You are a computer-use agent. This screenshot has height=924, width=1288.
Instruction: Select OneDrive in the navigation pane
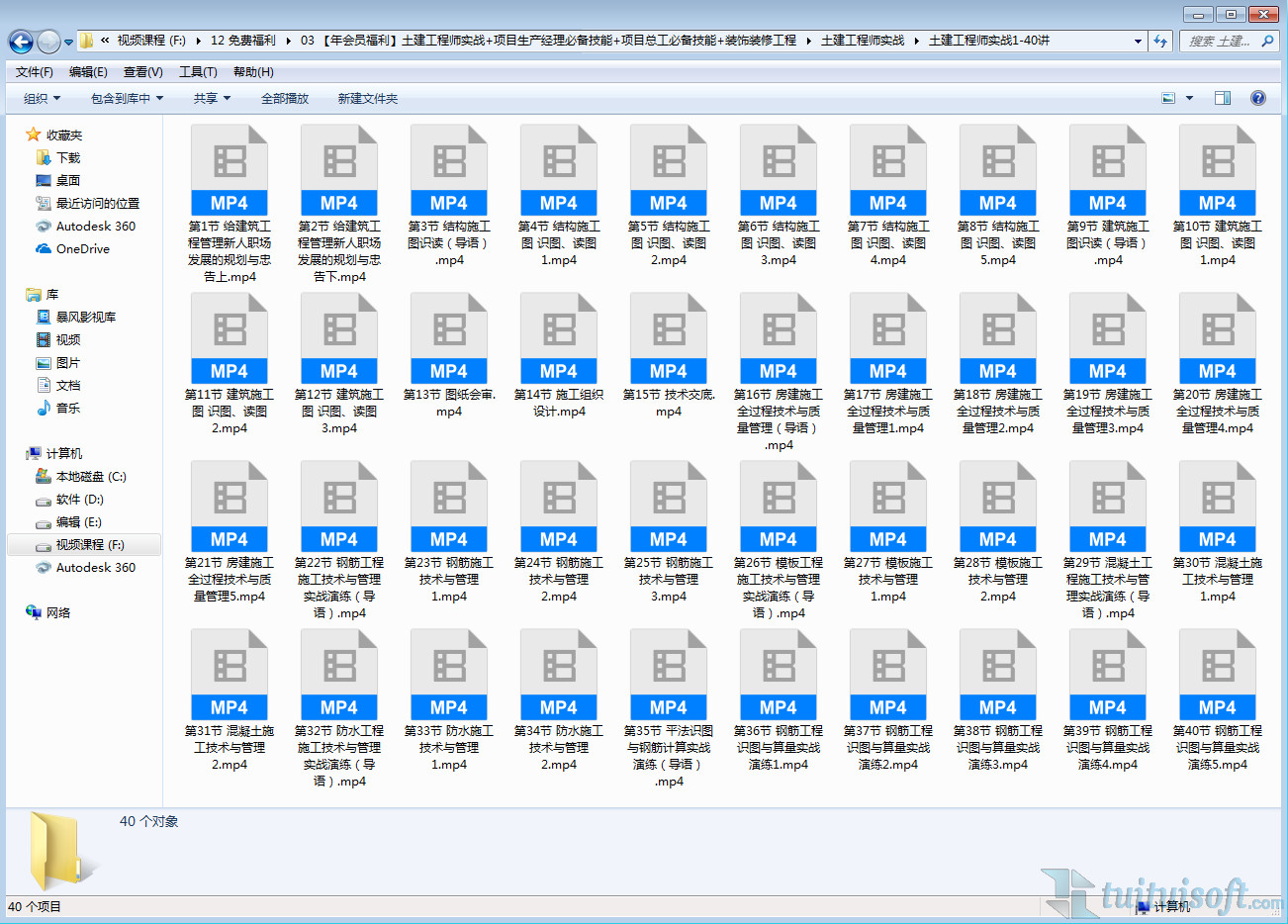pyautogui.click(x=82, y=249)
